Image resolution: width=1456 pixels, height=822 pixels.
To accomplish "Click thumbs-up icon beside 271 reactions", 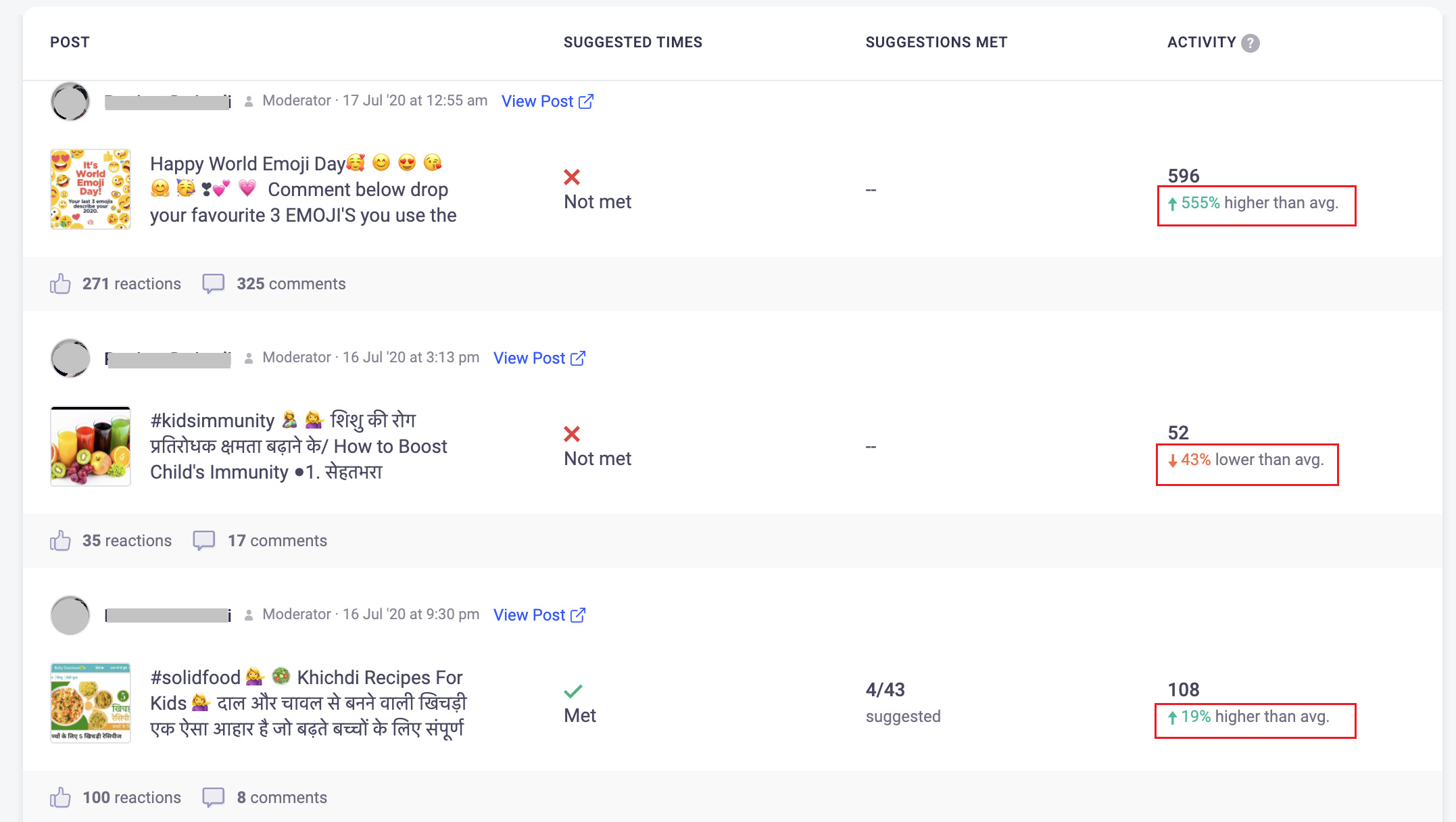I will pyautogui.click(x=60, y=284).
